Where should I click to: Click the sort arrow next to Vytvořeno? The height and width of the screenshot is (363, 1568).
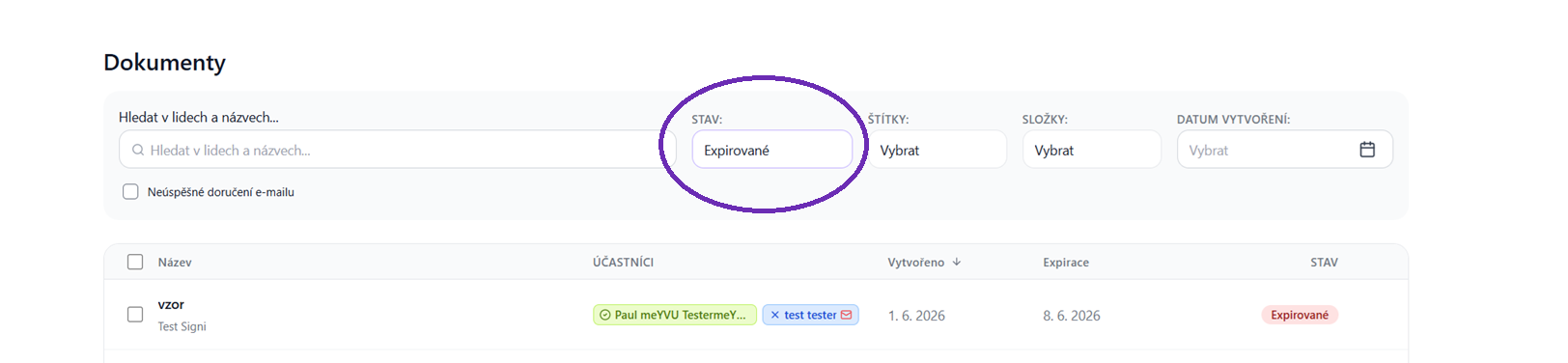(957, 262)
